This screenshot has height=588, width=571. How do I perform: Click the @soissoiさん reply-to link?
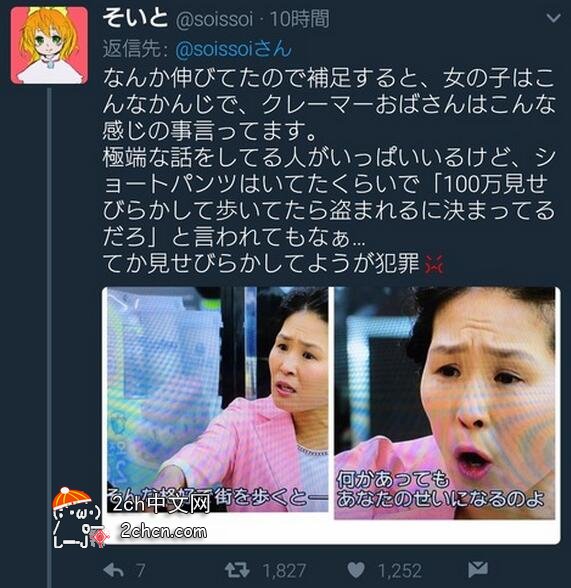[x=233, y=49]
